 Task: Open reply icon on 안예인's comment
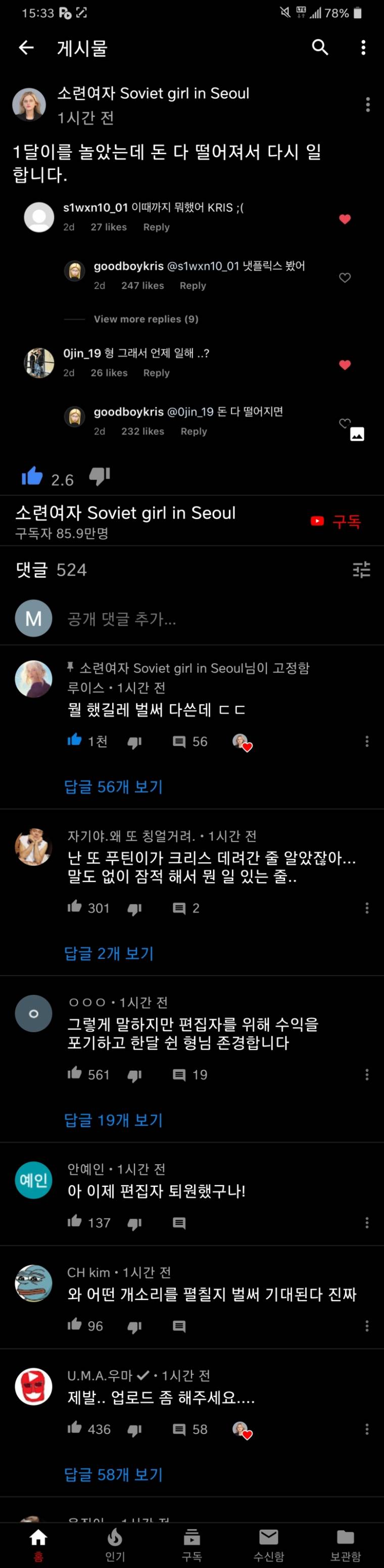[x=179, y=1223]
